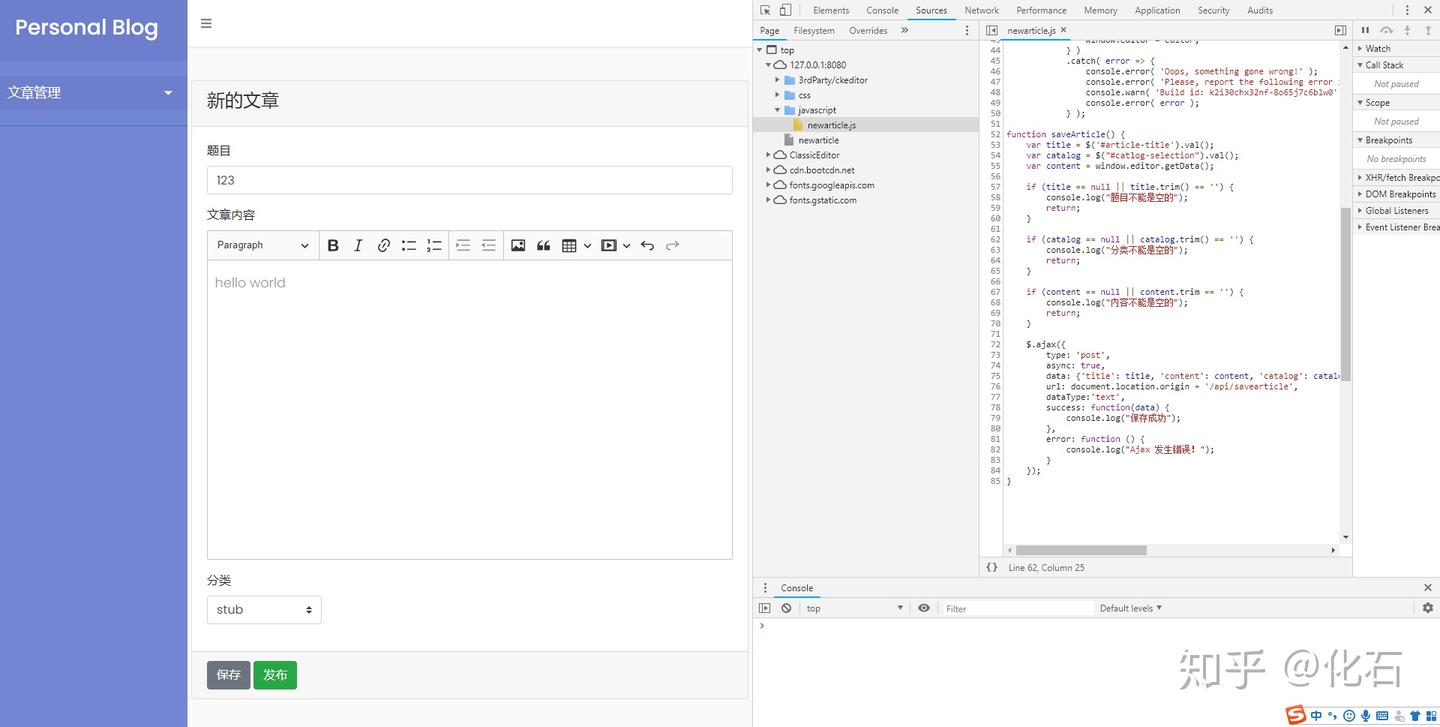Decrease indent in the editor toolbar
The height and width of the screenshot is (727, 1440).
[x=488, y=245]
